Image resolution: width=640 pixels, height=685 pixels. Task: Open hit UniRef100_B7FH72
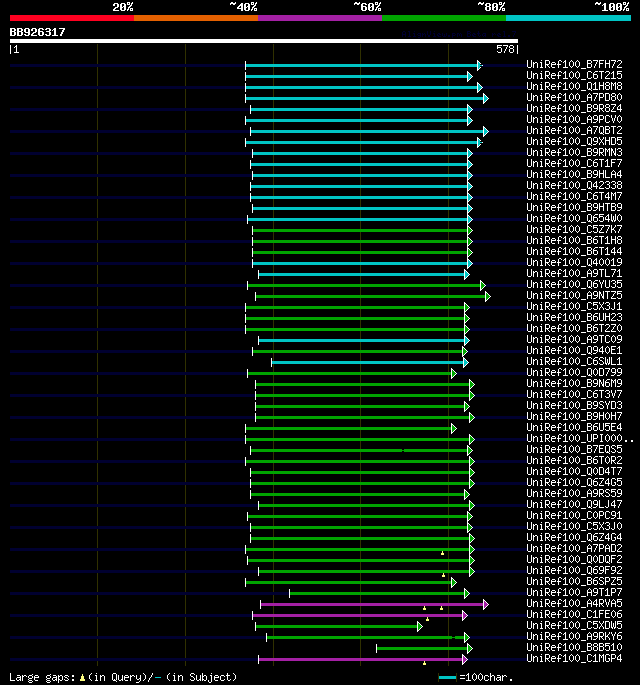(x=574, y=64)
